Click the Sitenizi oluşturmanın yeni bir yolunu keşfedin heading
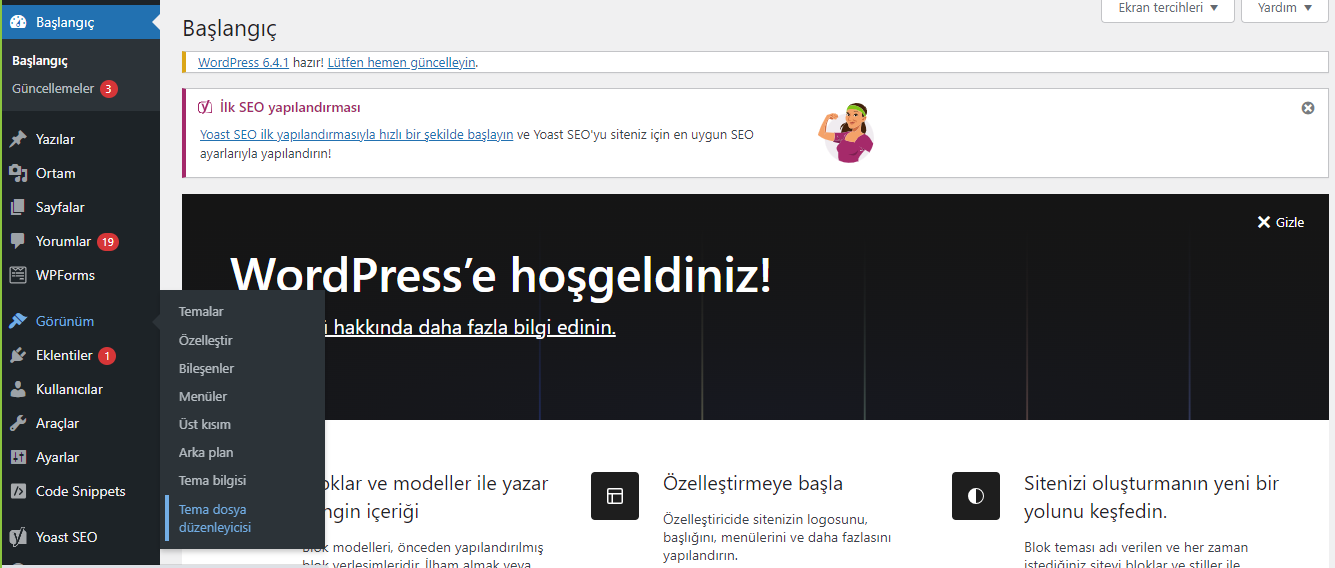Viewport: 1335px width, 568px height. pyautogui.click(x=1151, y=497)
